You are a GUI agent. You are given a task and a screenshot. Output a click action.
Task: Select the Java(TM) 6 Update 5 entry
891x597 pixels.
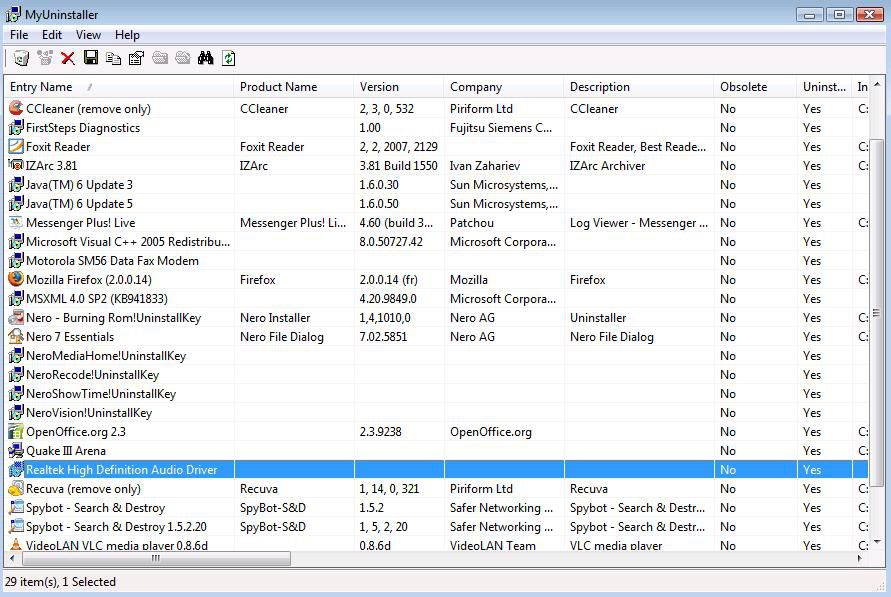point(79,203)
